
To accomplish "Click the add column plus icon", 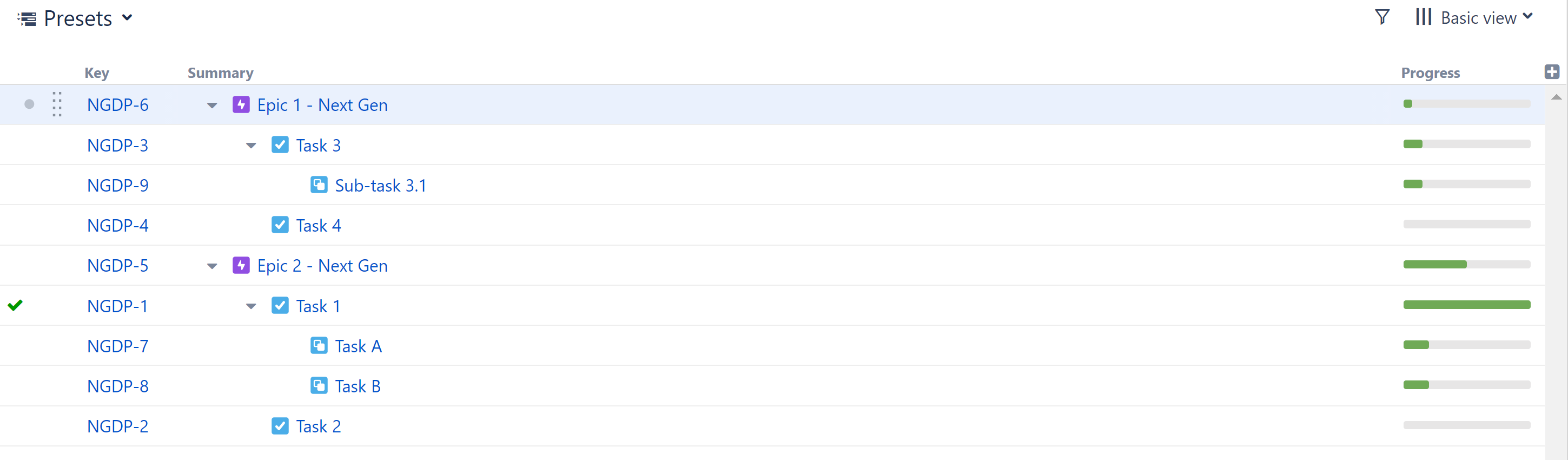I will (1552, 72).
